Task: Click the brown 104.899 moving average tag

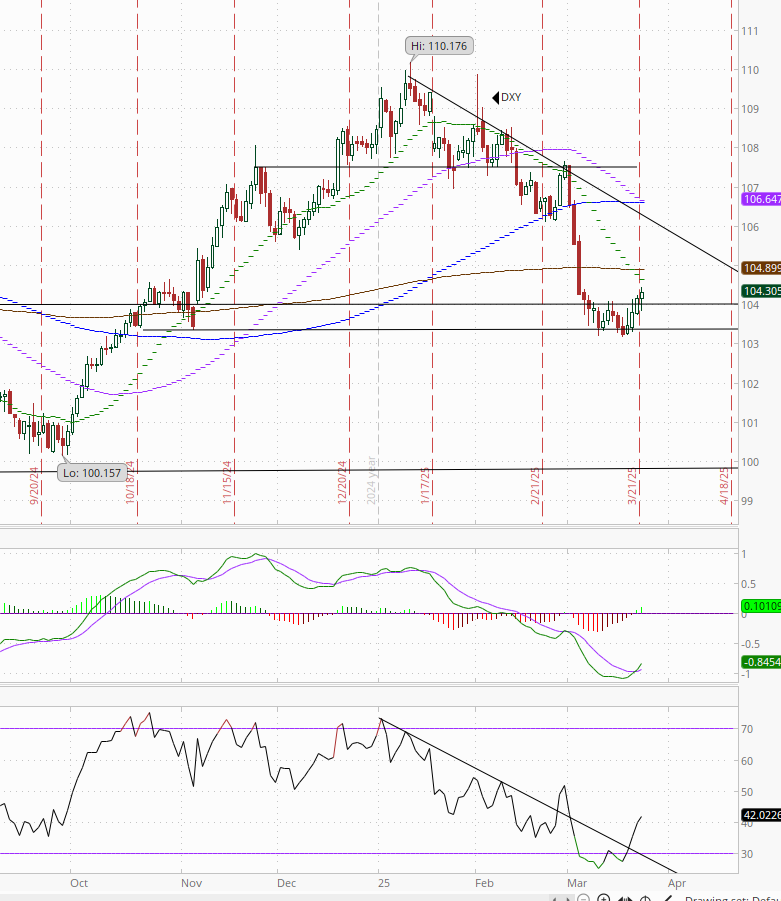Action: pyautogui.click(x=761, y=268)
